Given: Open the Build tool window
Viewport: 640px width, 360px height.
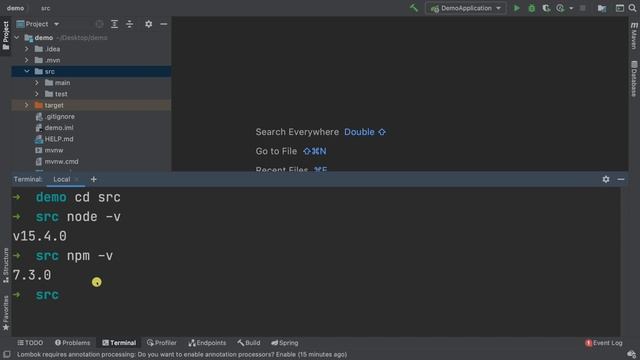Looking at the screenshot, I should (x=249, y=343).
